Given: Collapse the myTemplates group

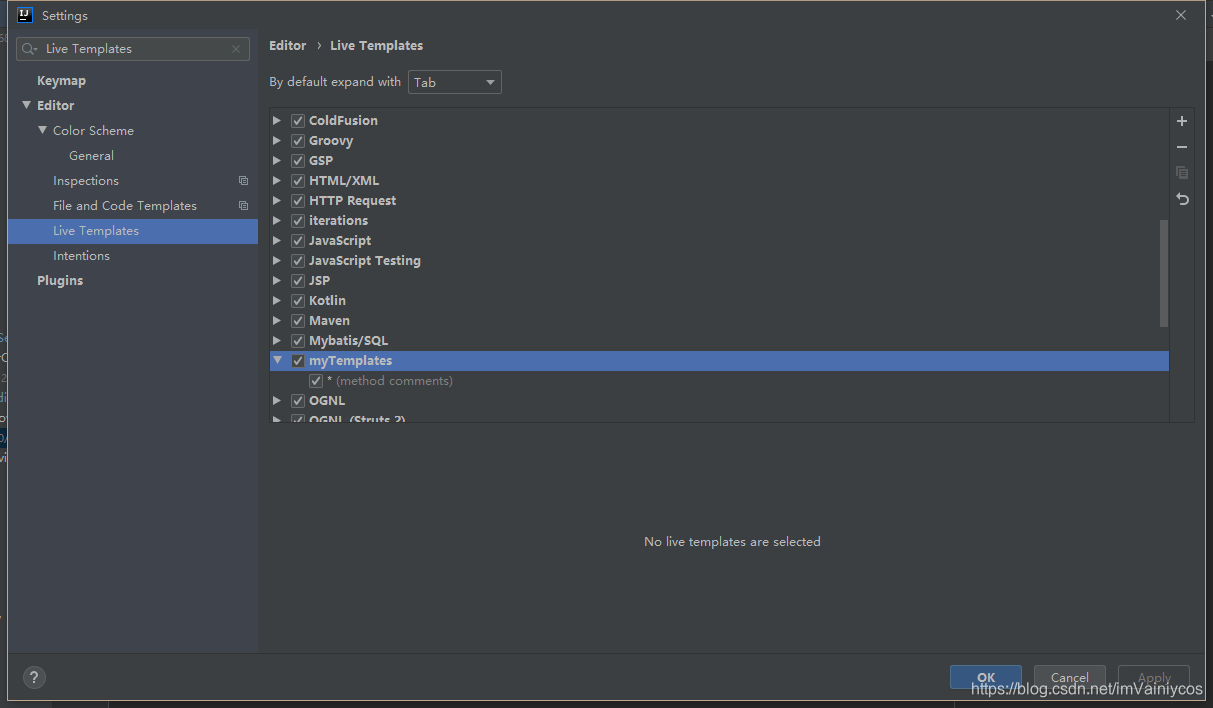Looking at the screenshot, I should coord(277,360).
